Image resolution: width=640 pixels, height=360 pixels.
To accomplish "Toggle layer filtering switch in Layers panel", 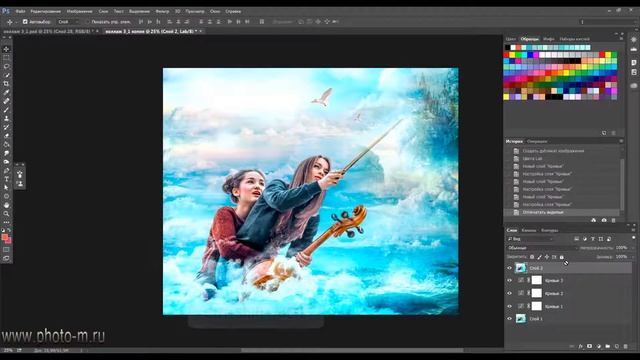I will tap(633, 238).
